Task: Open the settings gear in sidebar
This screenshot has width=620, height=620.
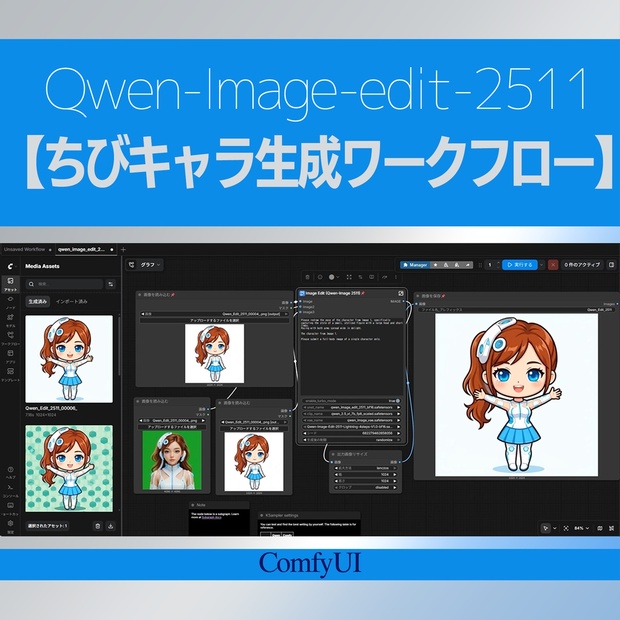Action: point(10,525)
